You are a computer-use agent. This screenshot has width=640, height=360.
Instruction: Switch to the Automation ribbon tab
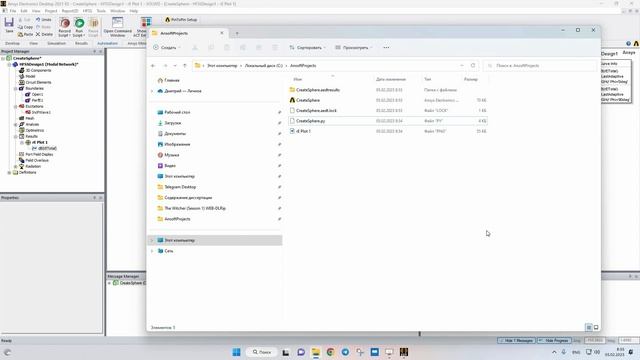point(107,43)
